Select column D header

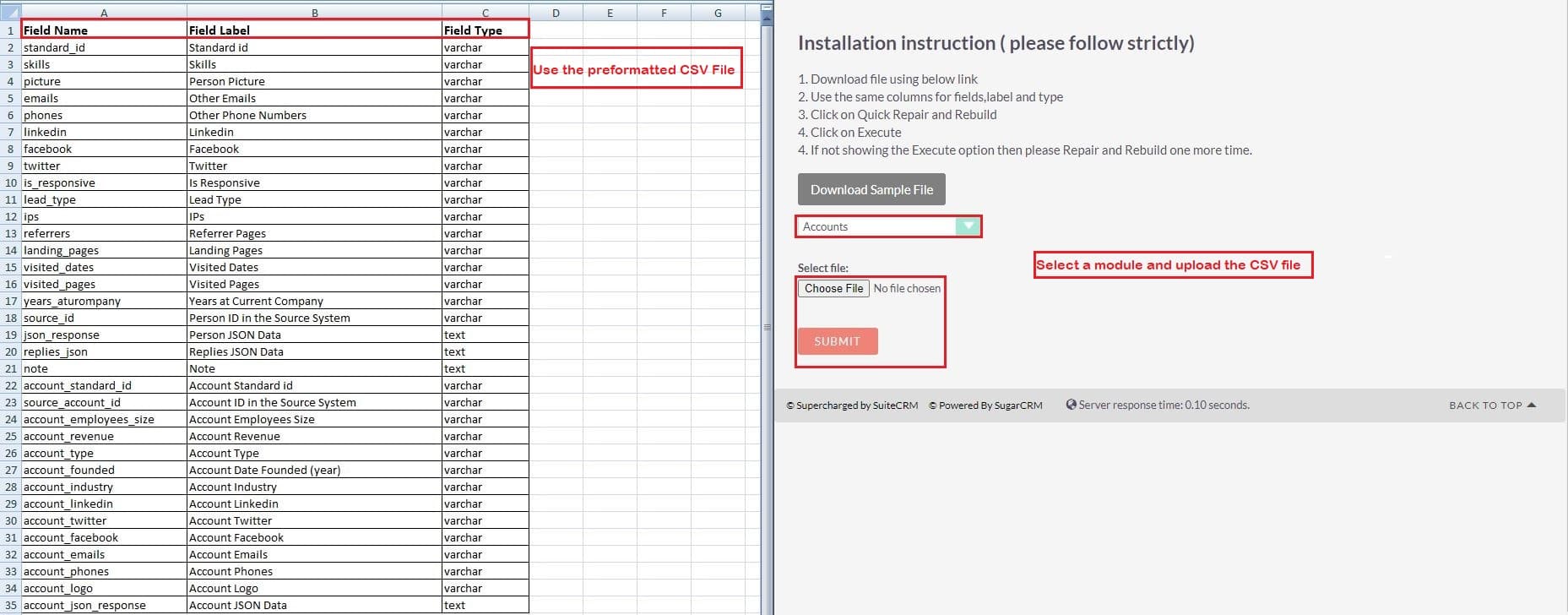click(x=556, y=13)
